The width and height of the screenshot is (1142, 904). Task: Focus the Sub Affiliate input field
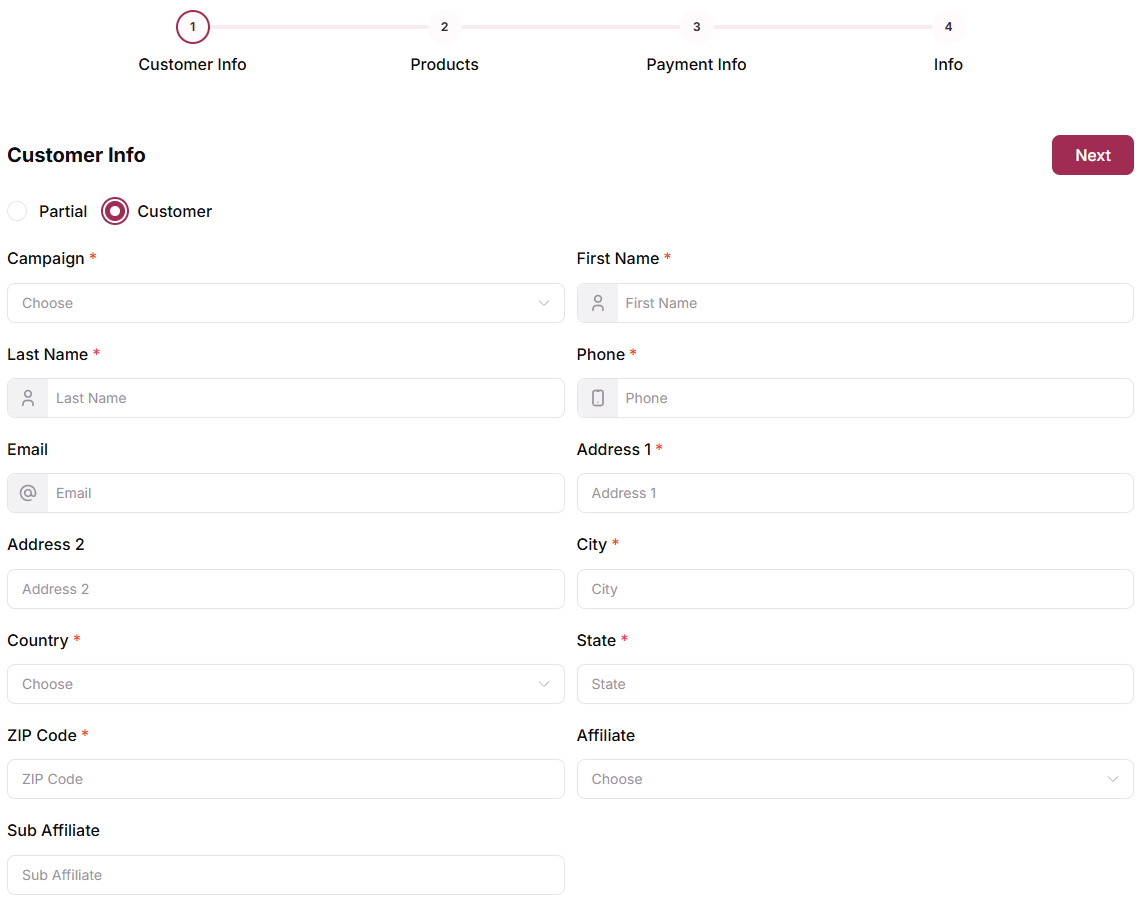(286, 875)
